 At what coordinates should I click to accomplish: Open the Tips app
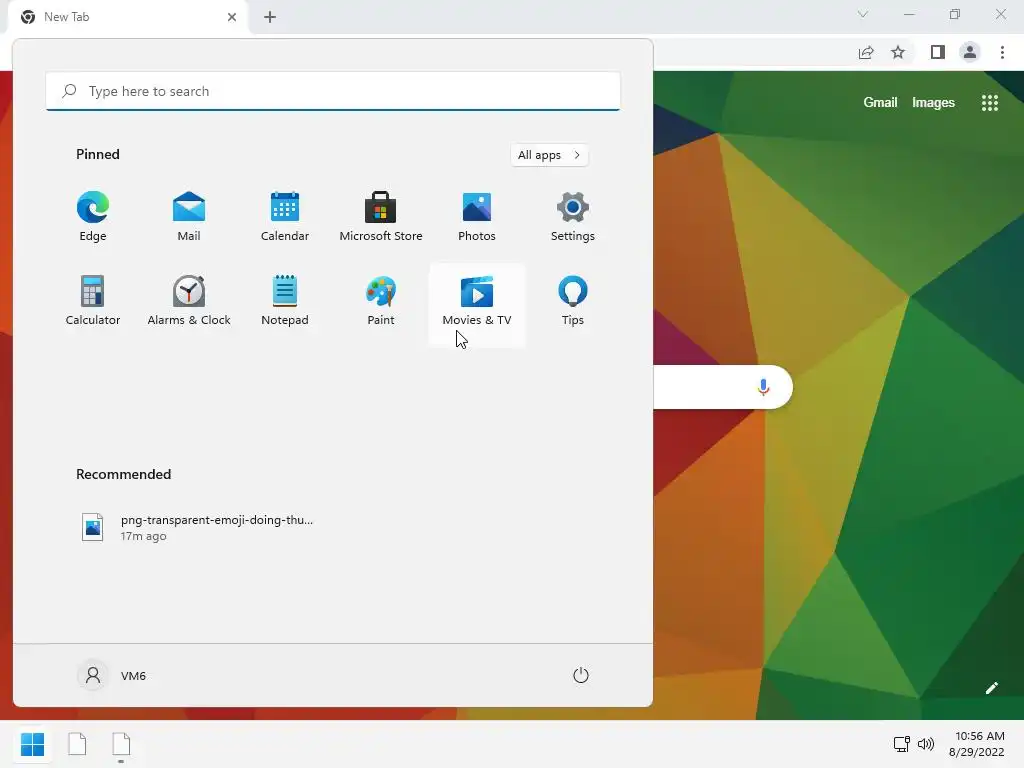573,300
